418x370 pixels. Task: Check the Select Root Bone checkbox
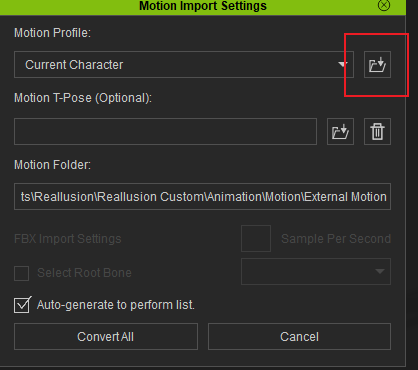[x=21, y=273]
